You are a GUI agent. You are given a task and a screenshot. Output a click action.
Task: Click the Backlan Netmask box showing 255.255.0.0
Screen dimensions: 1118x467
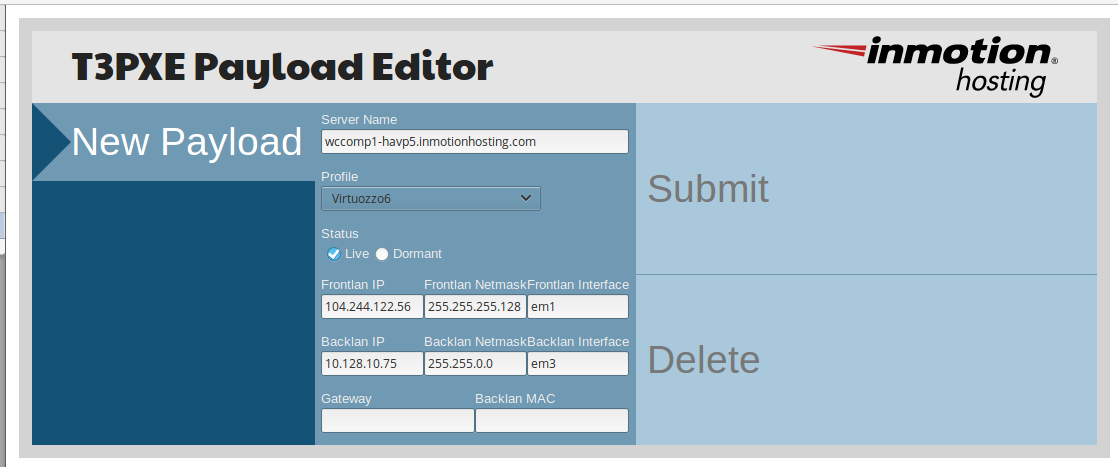click(474, 364)
